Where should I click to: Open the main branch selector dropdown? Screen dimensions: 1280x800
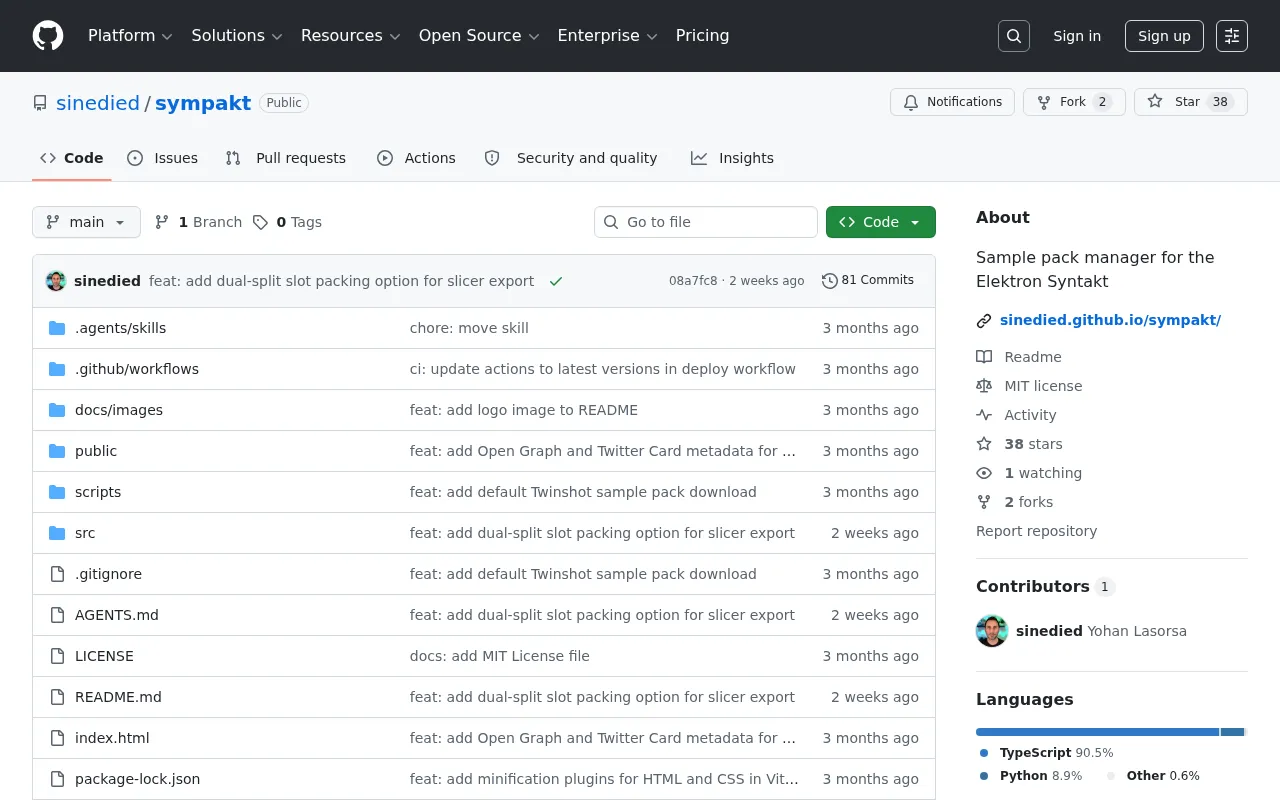coord(86,222)
